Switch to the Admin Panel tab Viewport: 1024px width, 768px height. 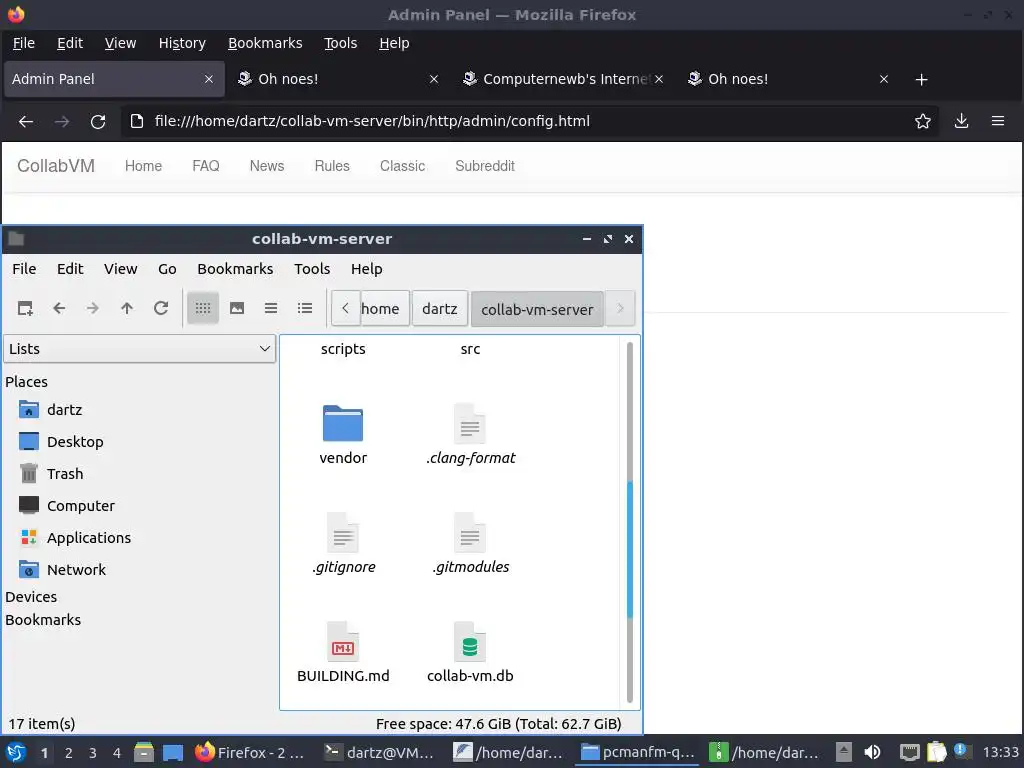(114, 79)
